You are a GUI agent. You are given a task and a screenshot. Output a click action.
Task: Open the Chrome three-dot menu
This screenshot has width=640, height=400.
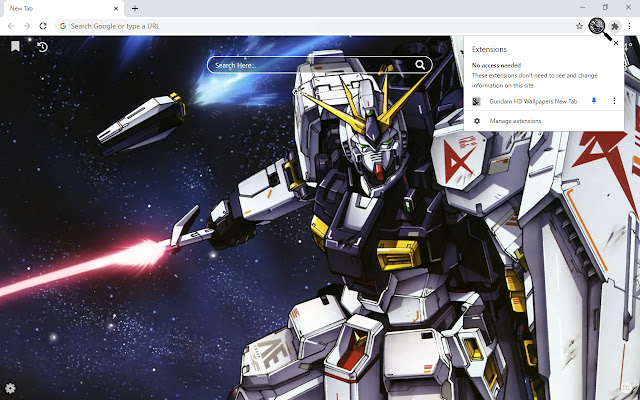629,26
